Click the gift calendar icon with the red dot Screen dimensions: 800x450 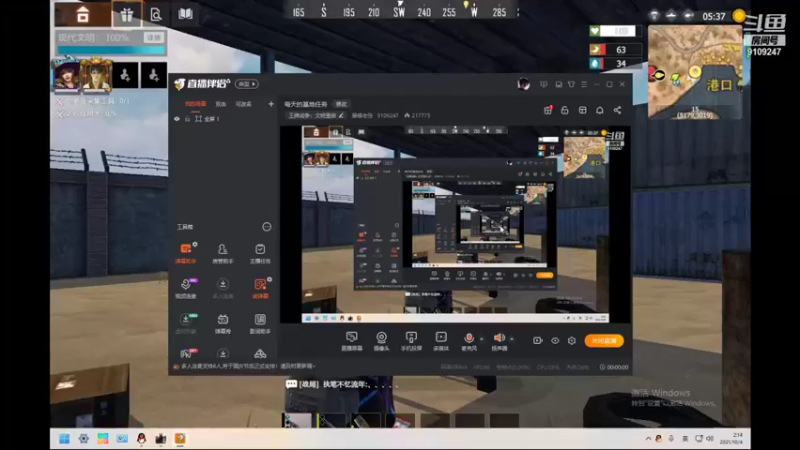pyautogui.click(x=548, y=110)
